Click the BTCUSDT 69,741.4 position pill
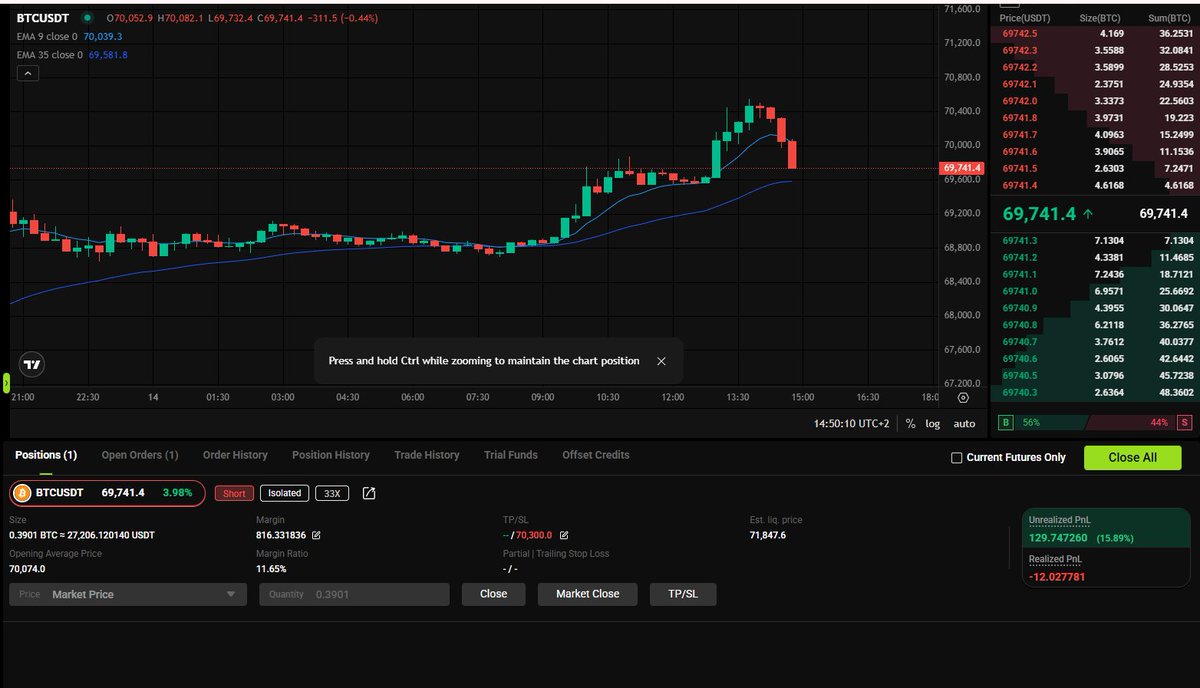 tap(107, 493)
